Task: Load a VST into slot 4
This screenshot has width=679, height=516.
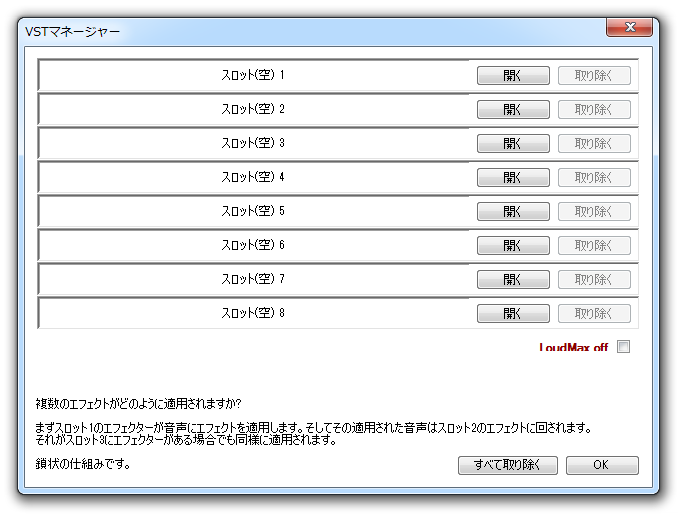Action: click(x=513, y=177)
